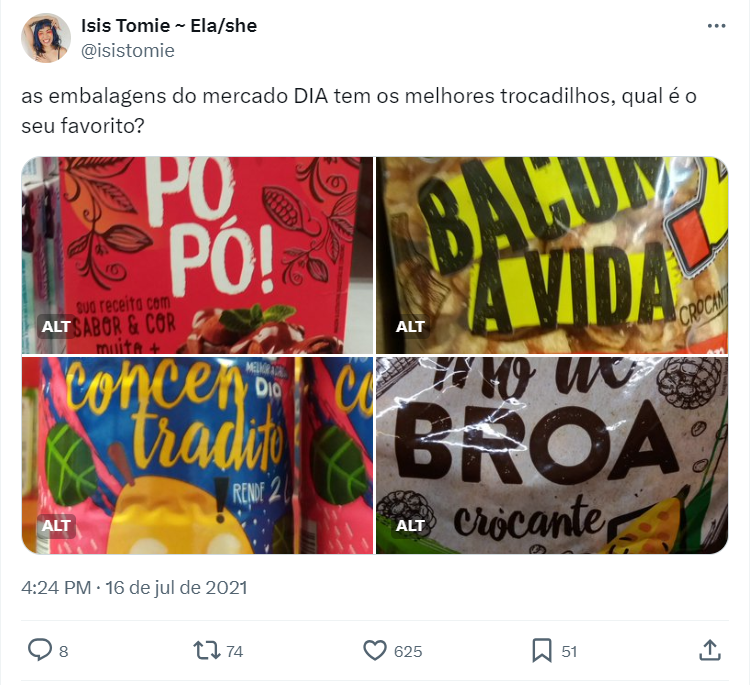The width and height of the screenshot is (750, 685).
Task: Like the tweet with the heart icon
Action: point(375,651)
